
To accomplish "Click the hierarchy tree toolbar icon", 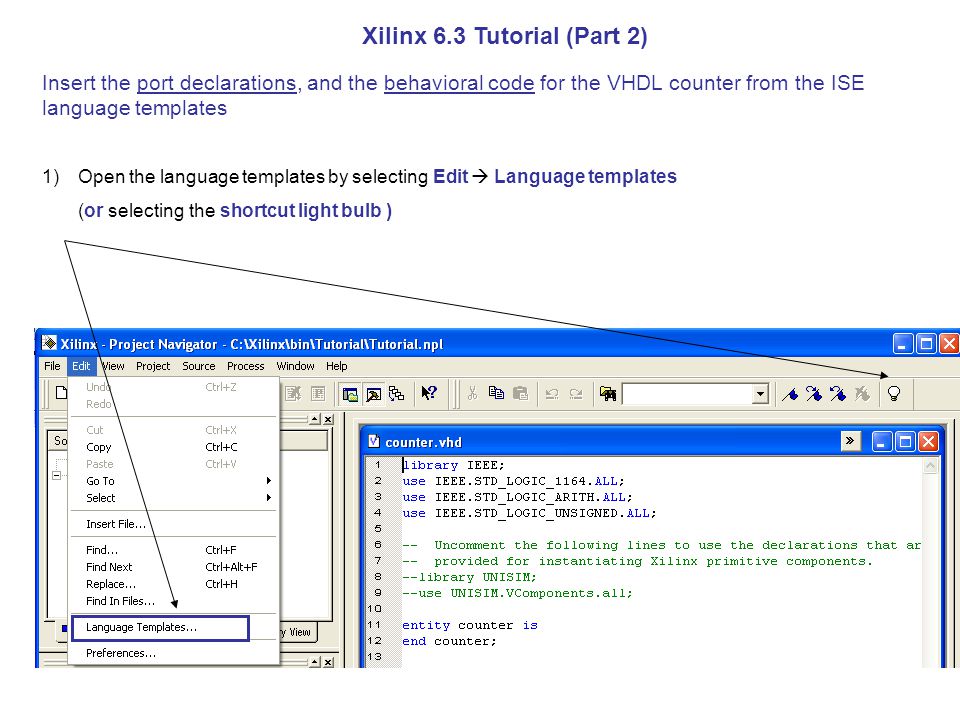I will 397,394.
